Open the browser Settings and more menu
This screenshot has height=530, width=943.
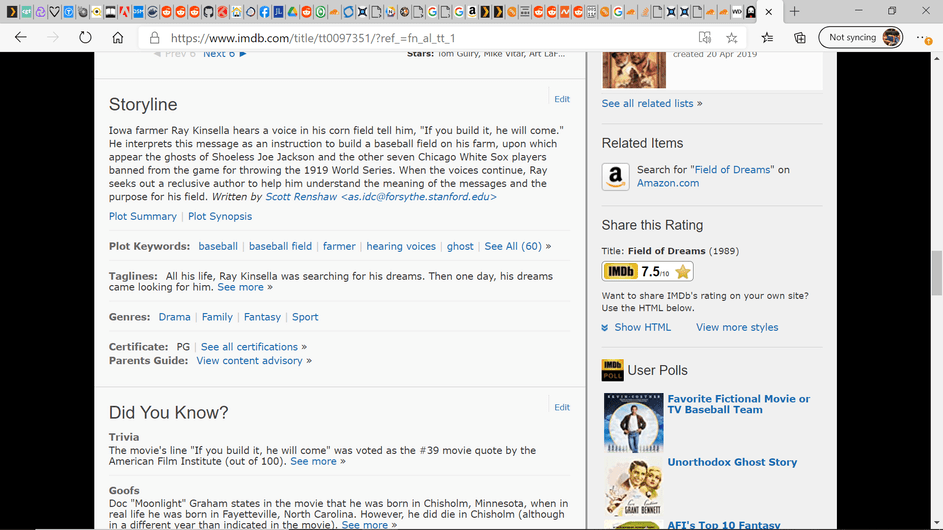(x=923, y=38)
